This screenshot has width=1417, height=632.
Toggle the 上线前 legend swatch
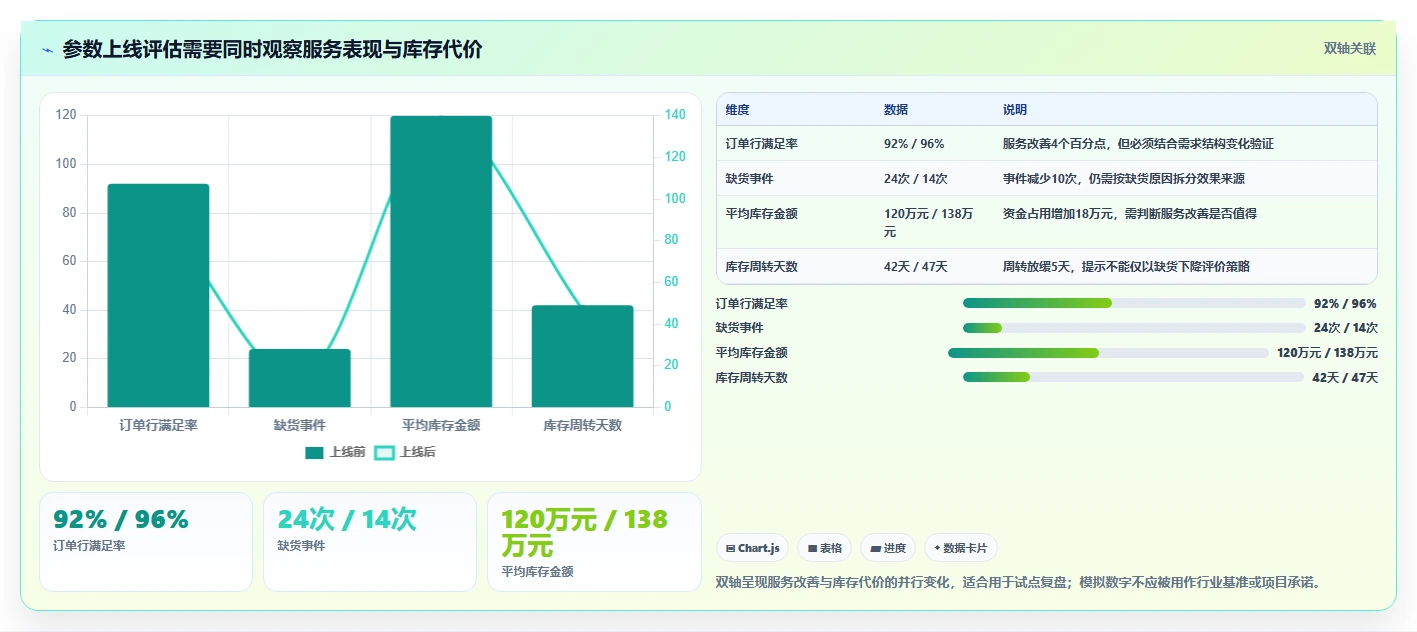(x=314, y=453)
